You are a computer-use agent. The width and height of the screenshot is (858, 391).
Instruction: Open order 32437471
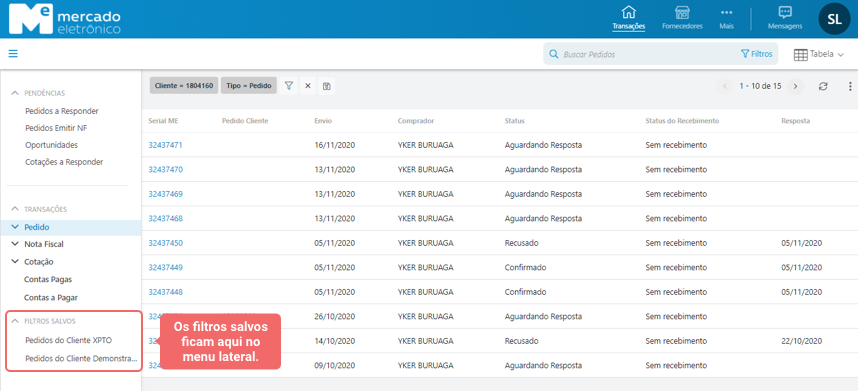coord(165,145)
